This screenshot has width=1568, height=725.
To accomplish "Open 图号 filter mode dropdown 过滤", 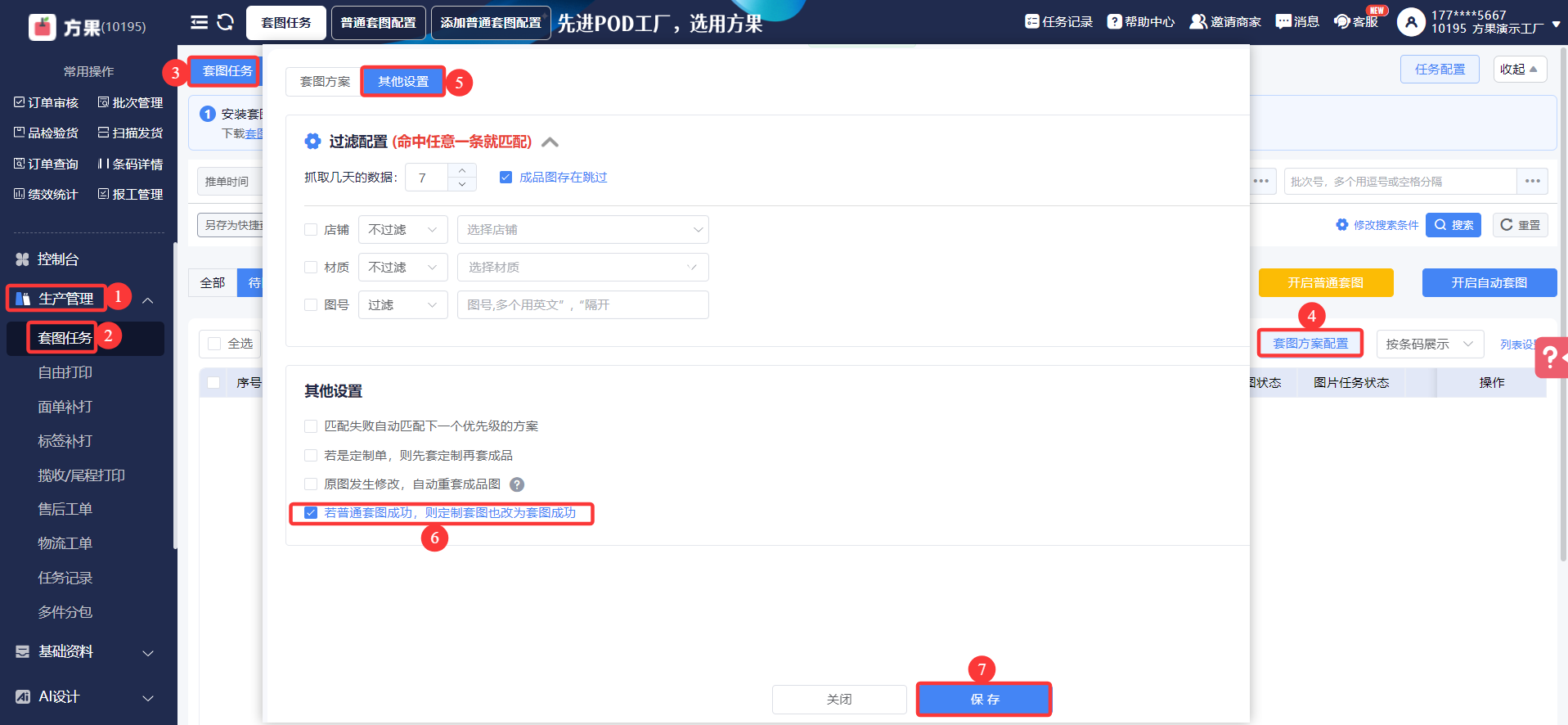I will (x=402, y=305).
